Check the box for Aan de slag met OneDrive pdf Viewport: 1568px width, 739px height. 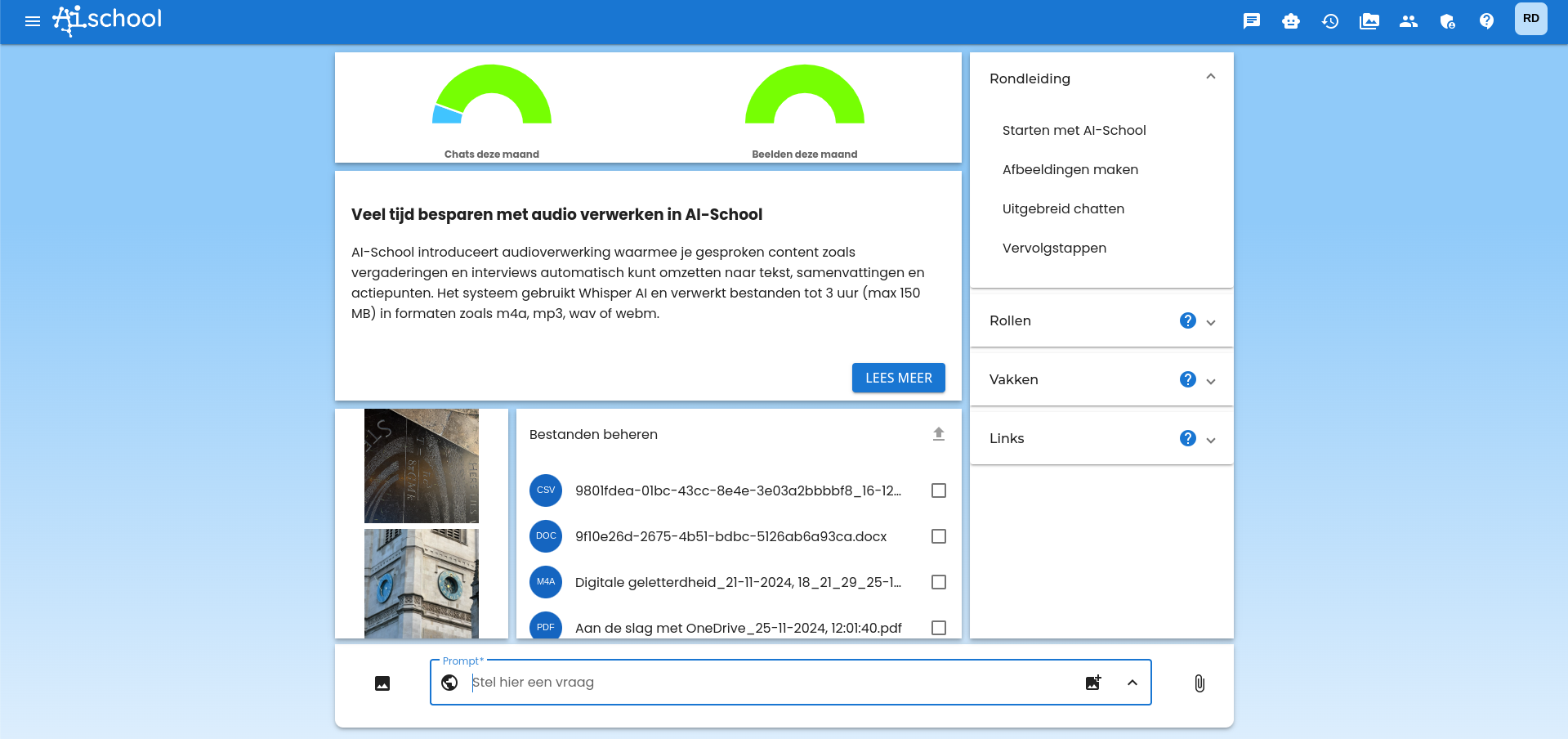pyautogui.click(x=939, y=628)
